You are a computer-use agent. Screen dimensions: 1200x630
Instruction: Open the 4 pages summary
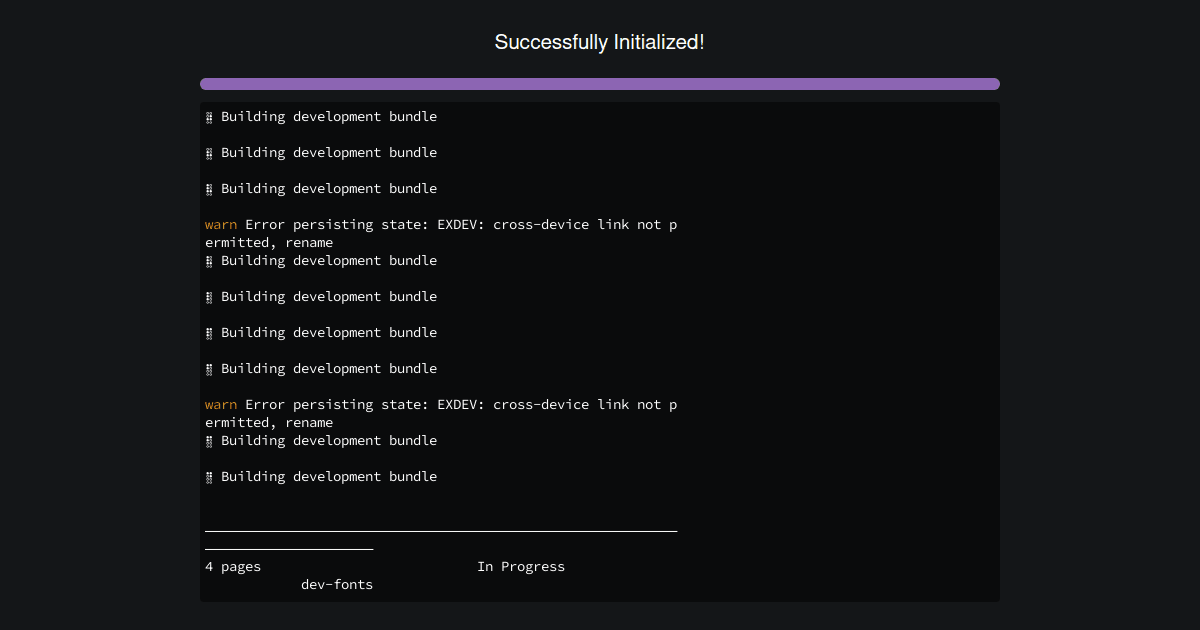coord(233,566)
